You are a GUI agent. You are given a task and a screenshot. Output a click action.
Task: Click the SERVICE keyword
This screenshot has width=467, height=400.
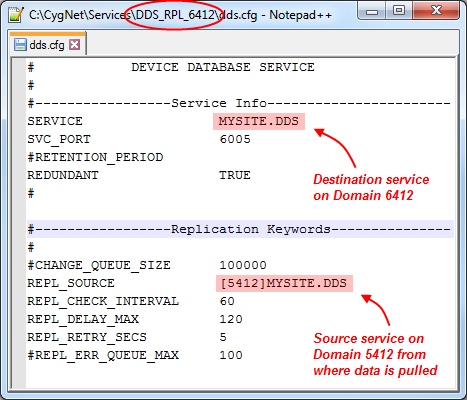pyautogui.click(x=55, y=121)
